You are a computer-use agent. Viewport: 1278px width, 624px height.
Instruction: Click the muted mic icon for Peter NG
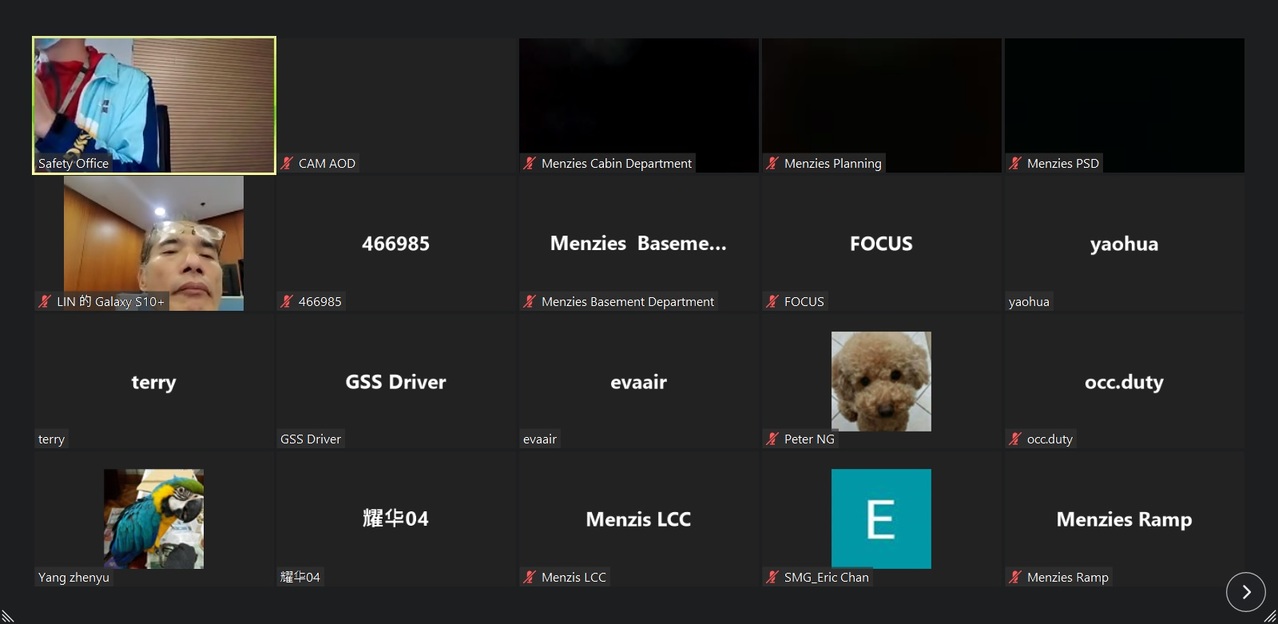tap(773, 439)
